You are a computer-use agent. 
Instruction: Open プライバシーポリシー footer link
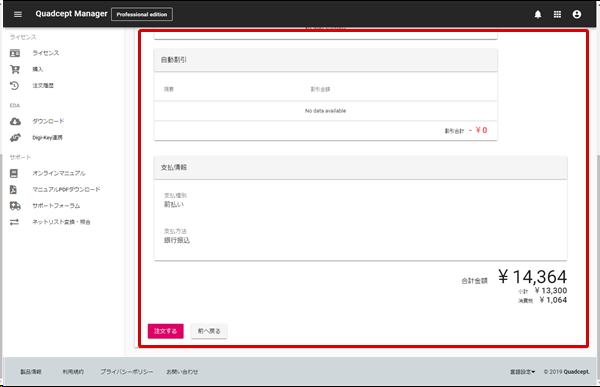coord(127,372)
